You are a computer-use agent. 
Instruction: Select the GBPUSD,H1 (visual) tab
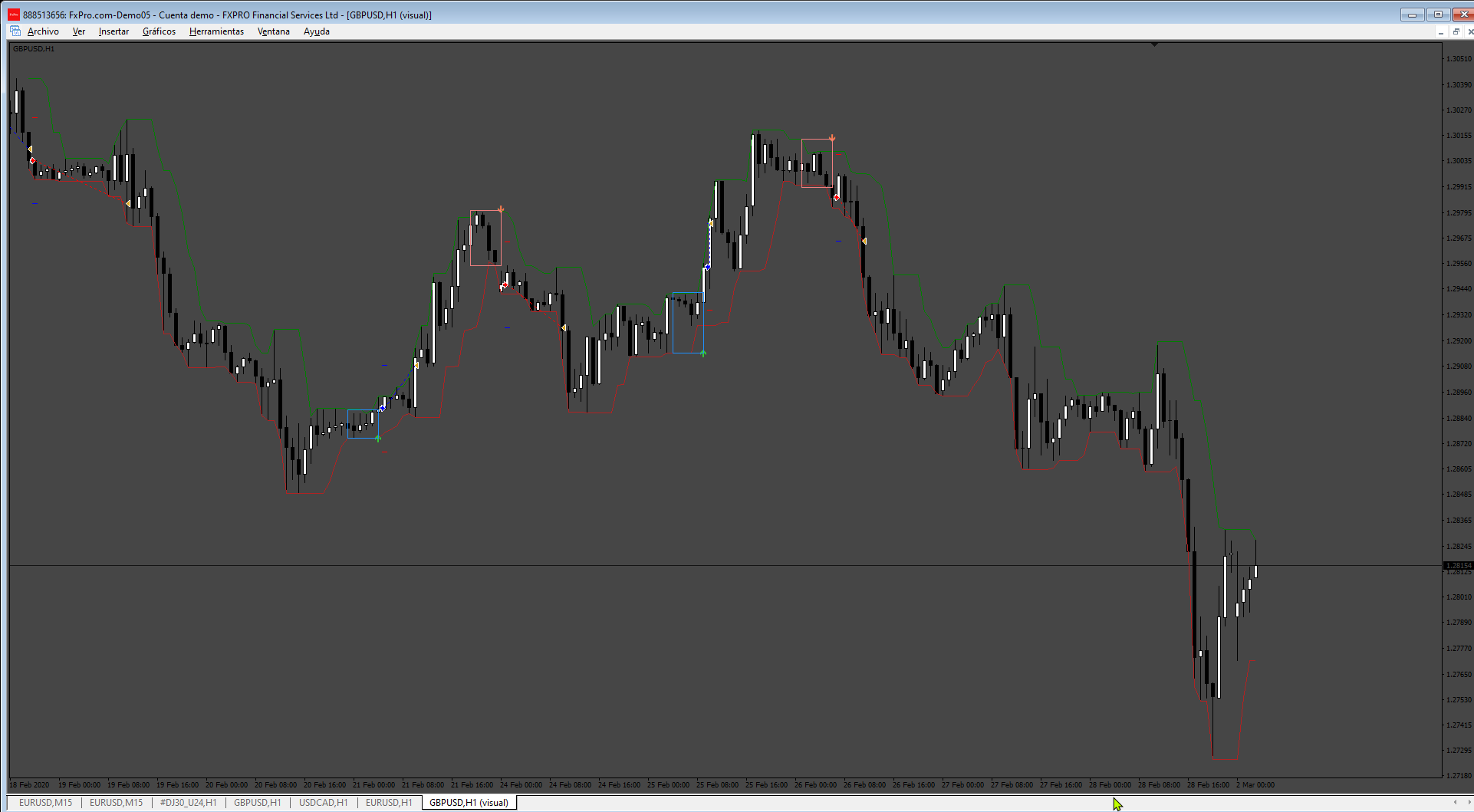click(469, 803)
